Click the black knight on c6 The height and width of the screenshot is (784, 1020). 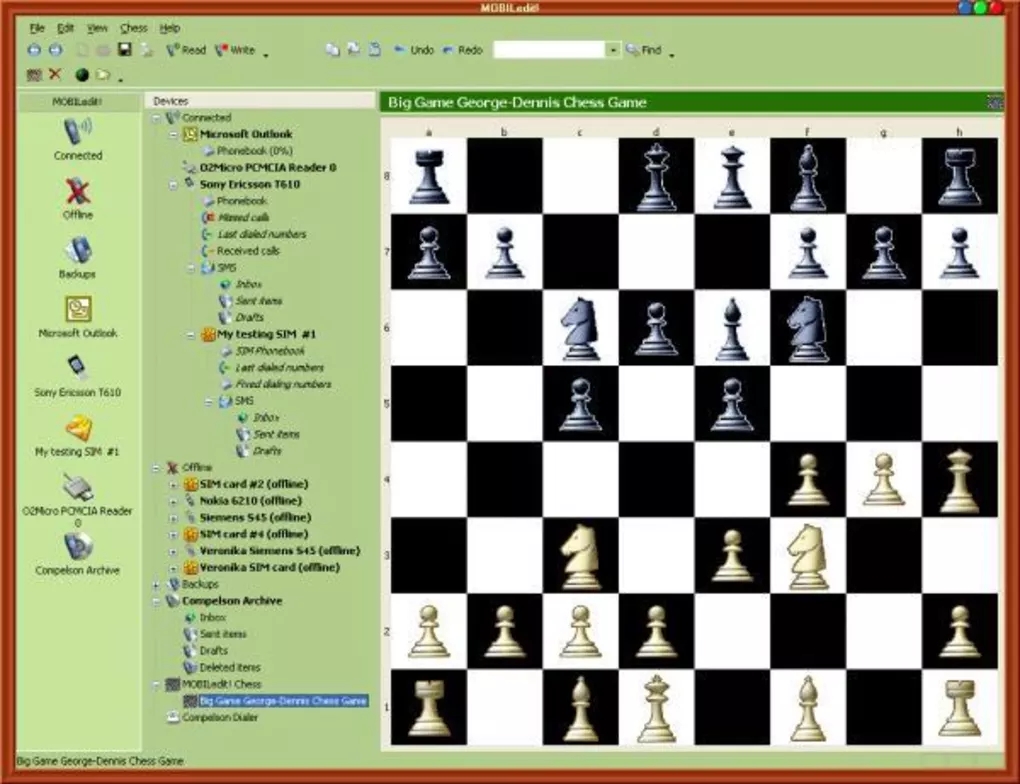tap(580, 325)
